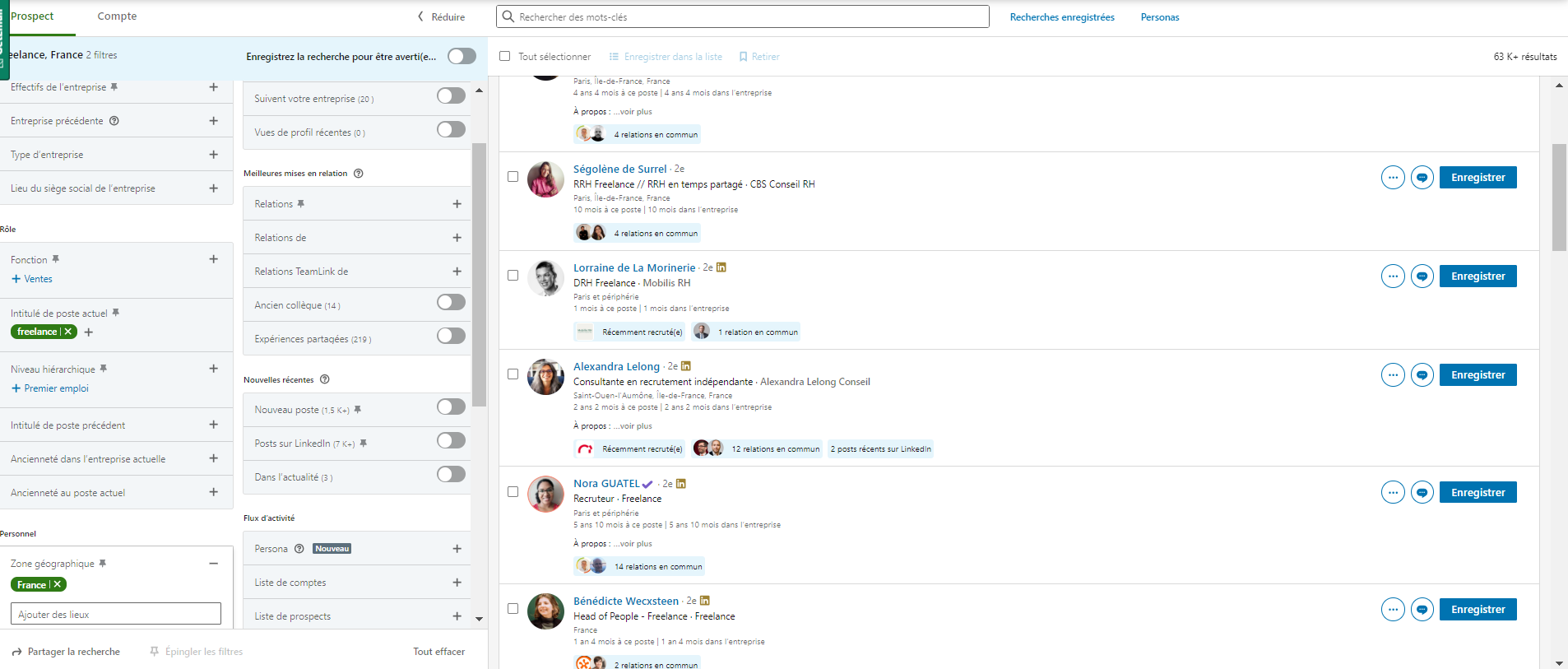This screenshot has height=669, width=1568.
Task: Remove the freelance job title filter
Action: coord(68,332)
